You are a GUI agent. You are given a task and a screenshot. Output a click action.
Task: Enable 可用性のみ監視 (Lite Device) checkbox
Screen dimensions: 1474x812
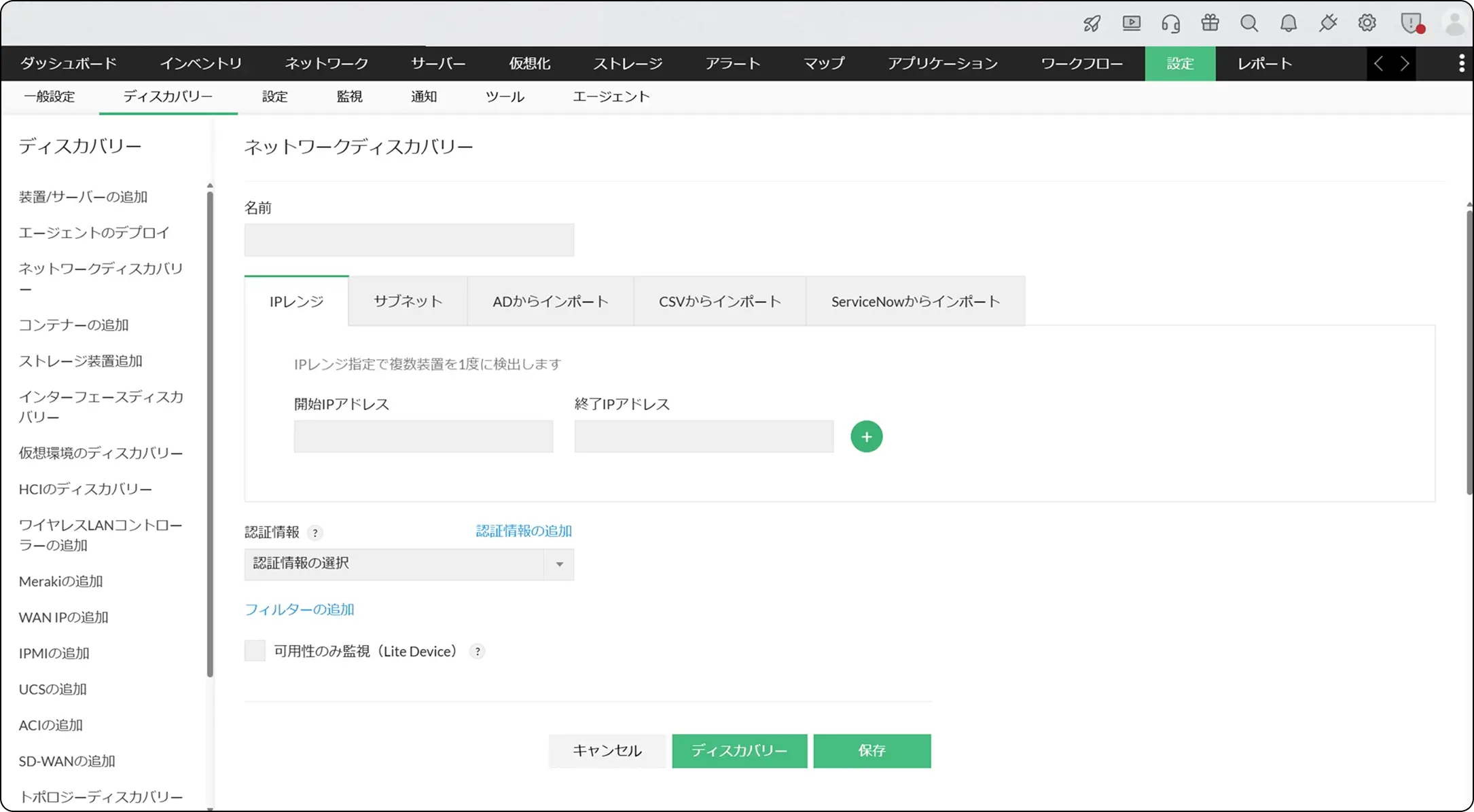pyautogui.click(x=255, y=650)
